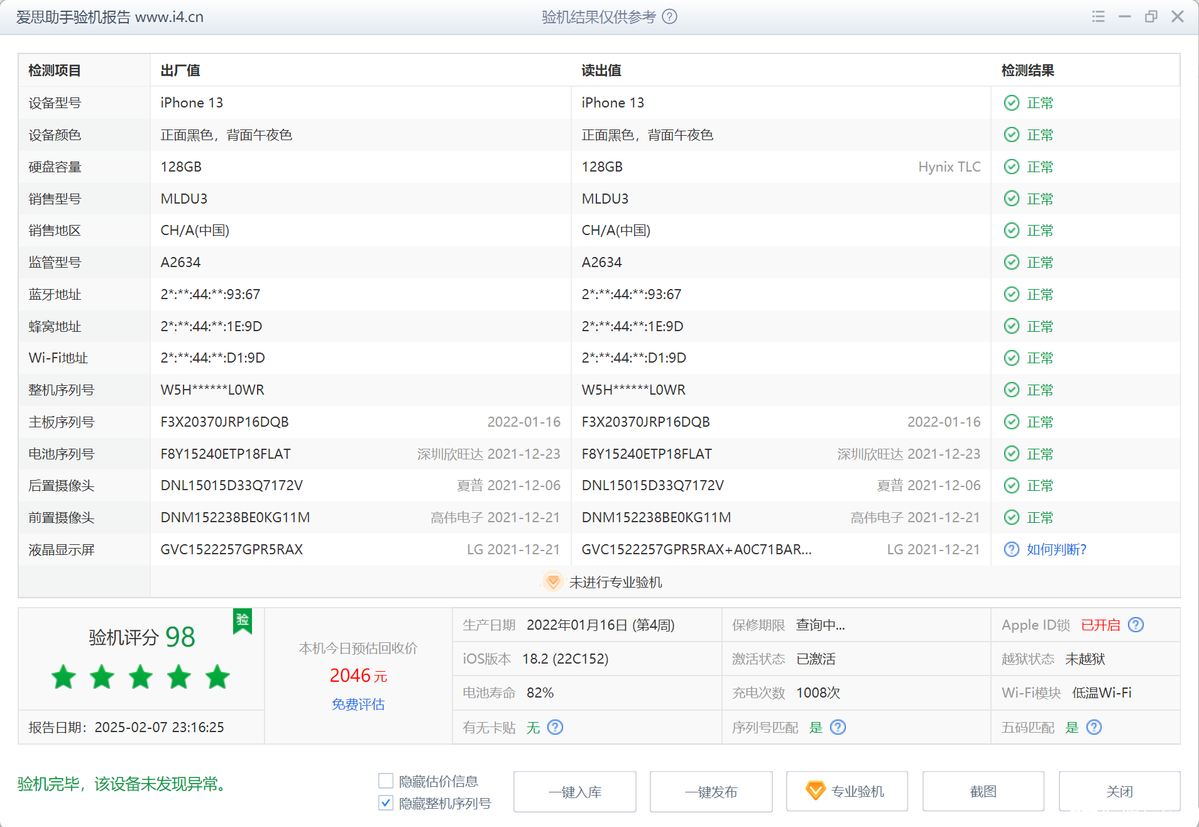The width and height of the screenshot is (1199, 827).
Task: Click the 关闭 button
Action: pyautogui.click(x=1119, y=792)
